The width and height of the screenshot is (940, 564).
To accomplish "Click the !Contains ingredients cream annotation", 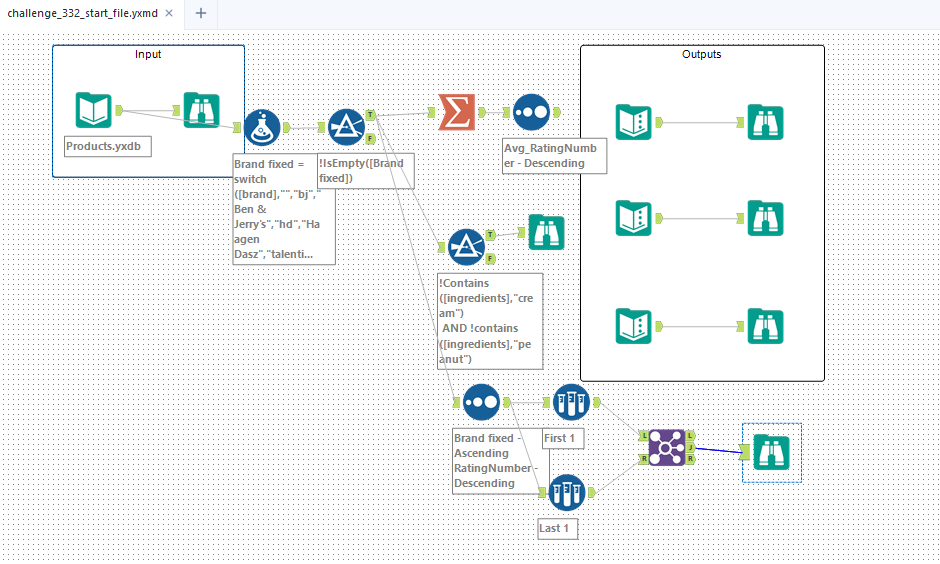I will (x=490, y=321).
